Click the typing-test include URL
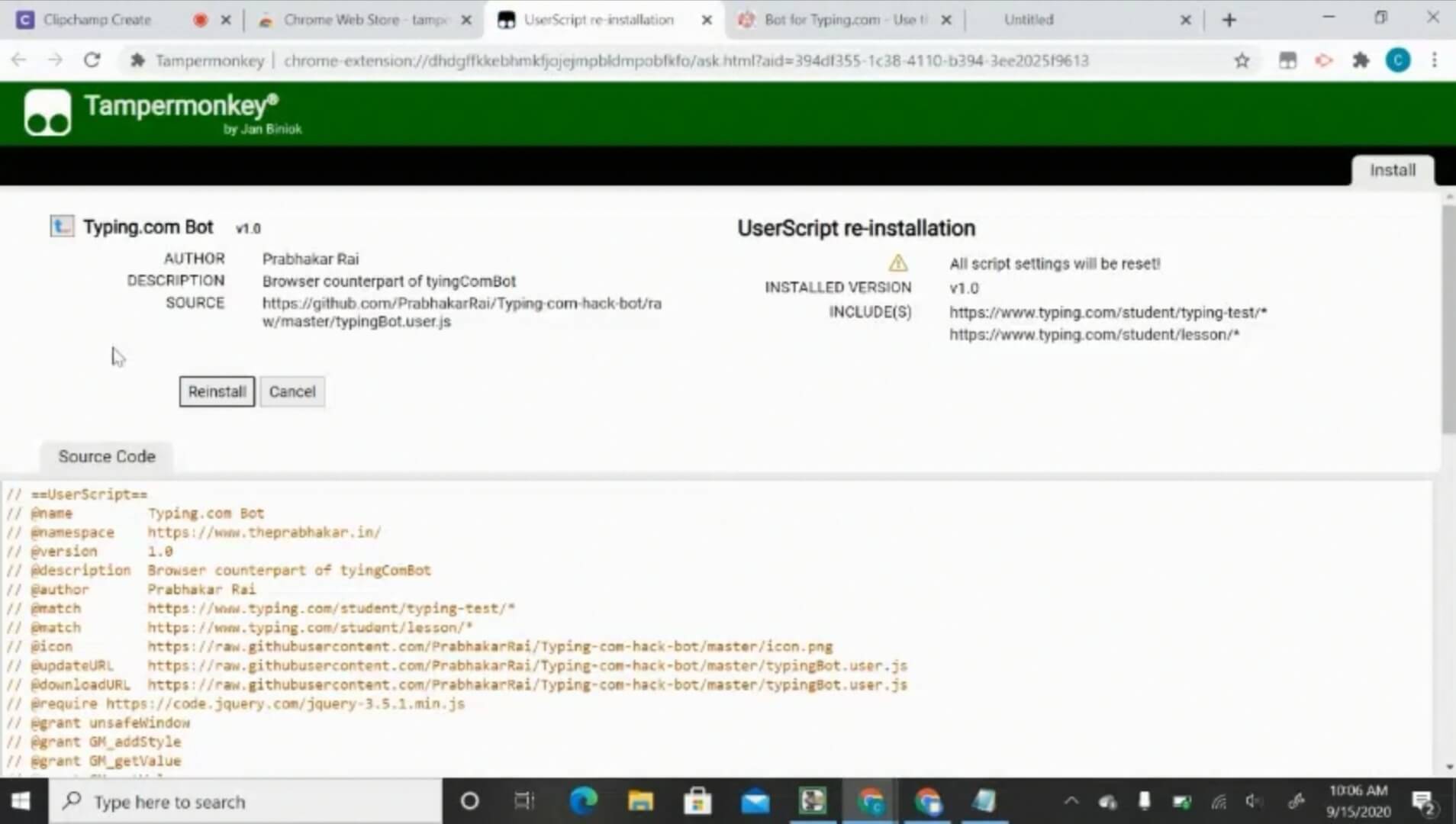 (x=1108, y=312)
